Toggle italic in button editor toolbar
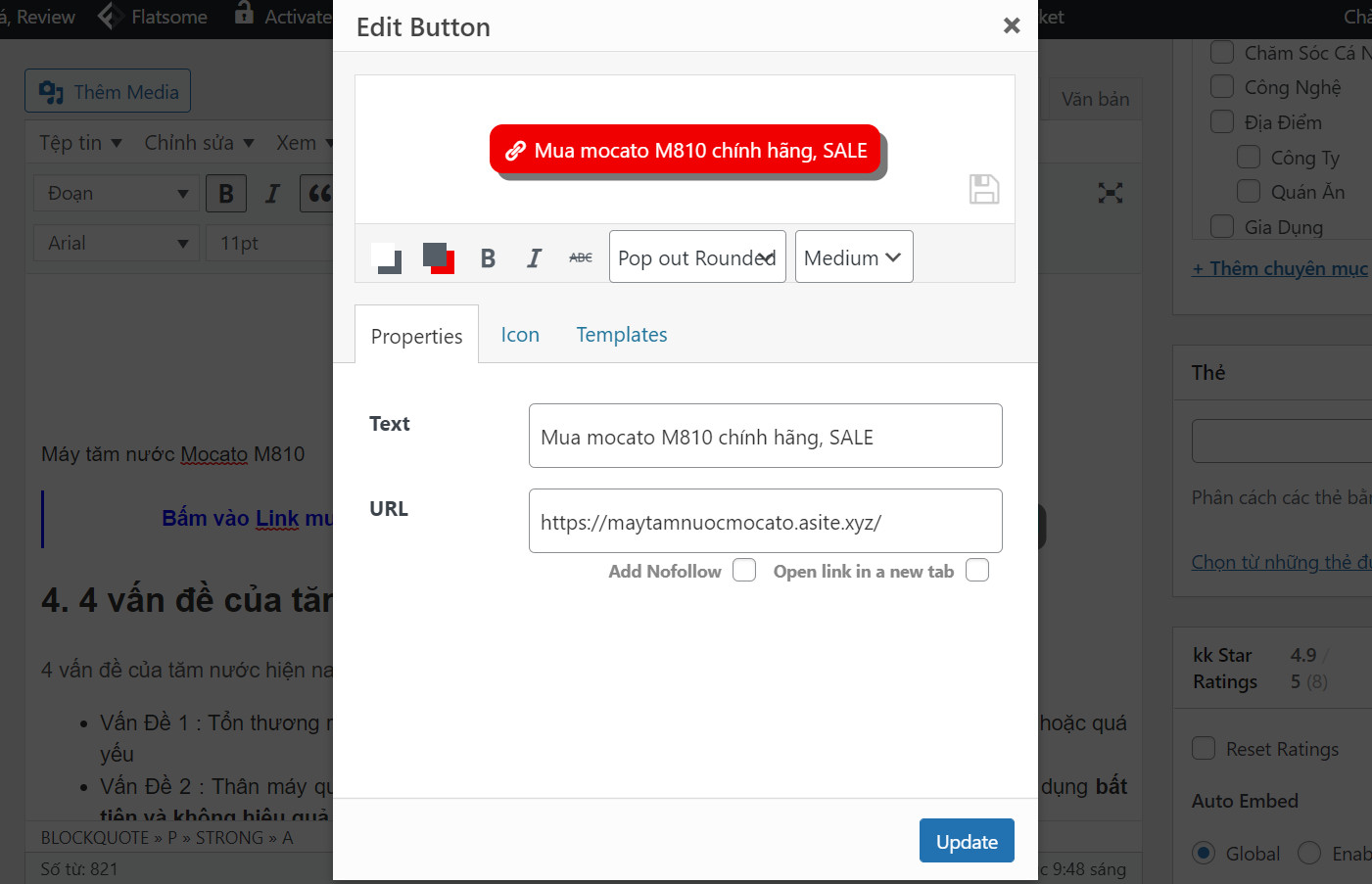1372x884 pixels. (x=534, y=257)
